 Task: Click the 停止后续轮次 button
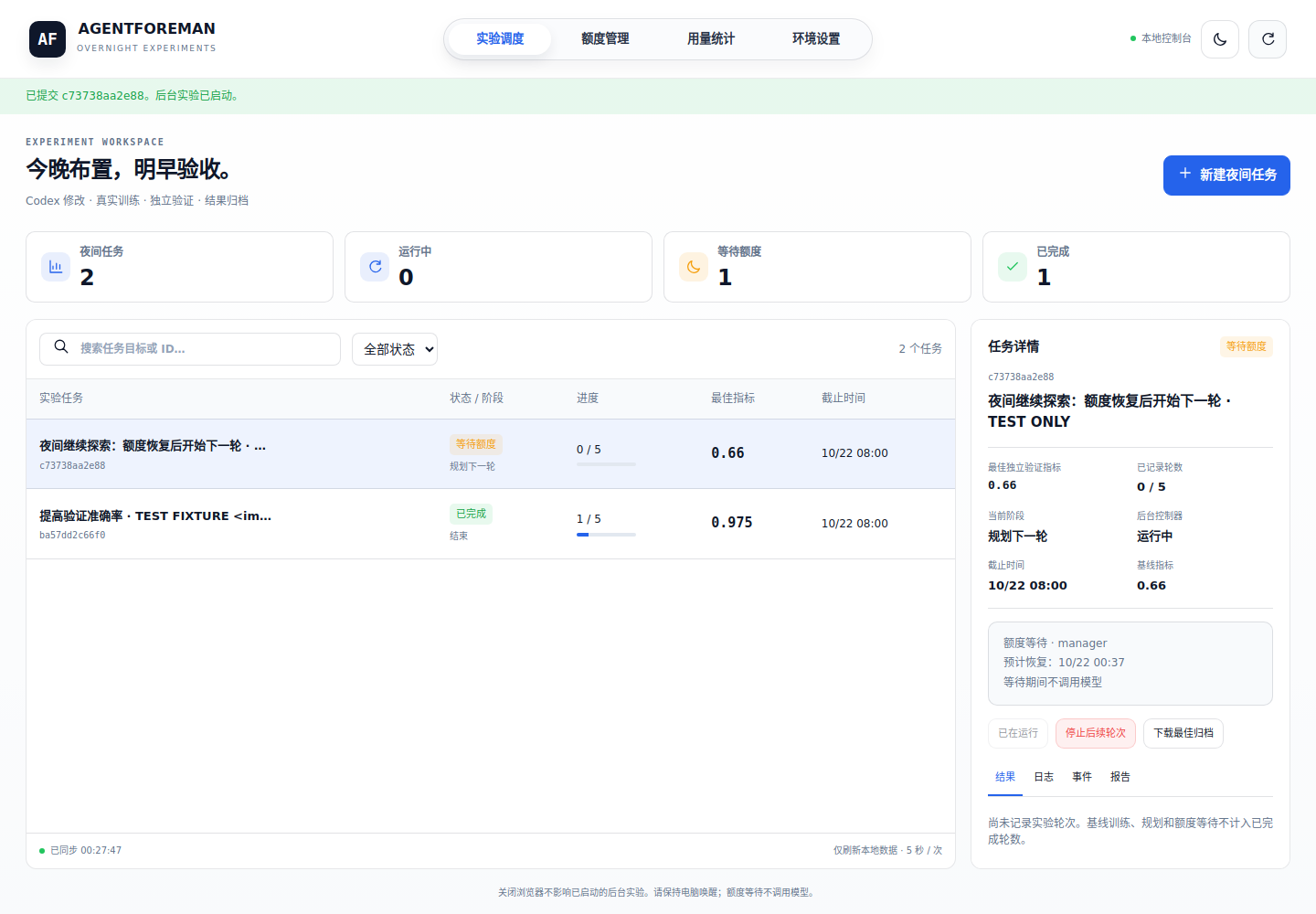point(1096,733)
